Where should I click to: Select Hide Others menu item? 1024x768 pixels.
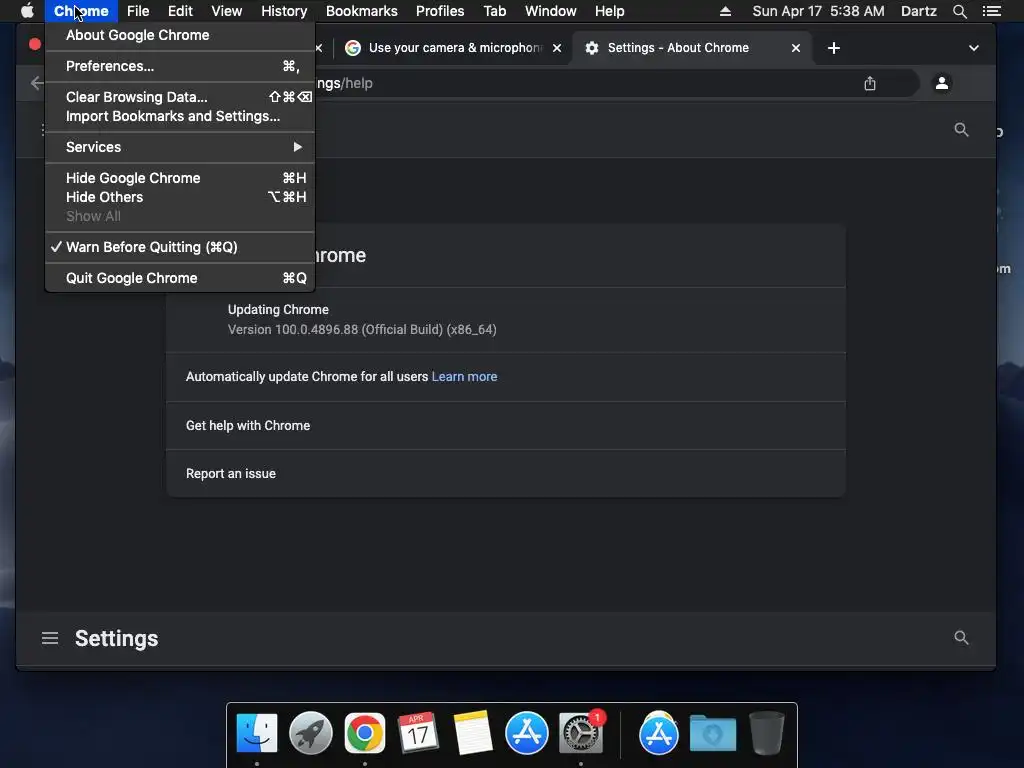(180, 197)
